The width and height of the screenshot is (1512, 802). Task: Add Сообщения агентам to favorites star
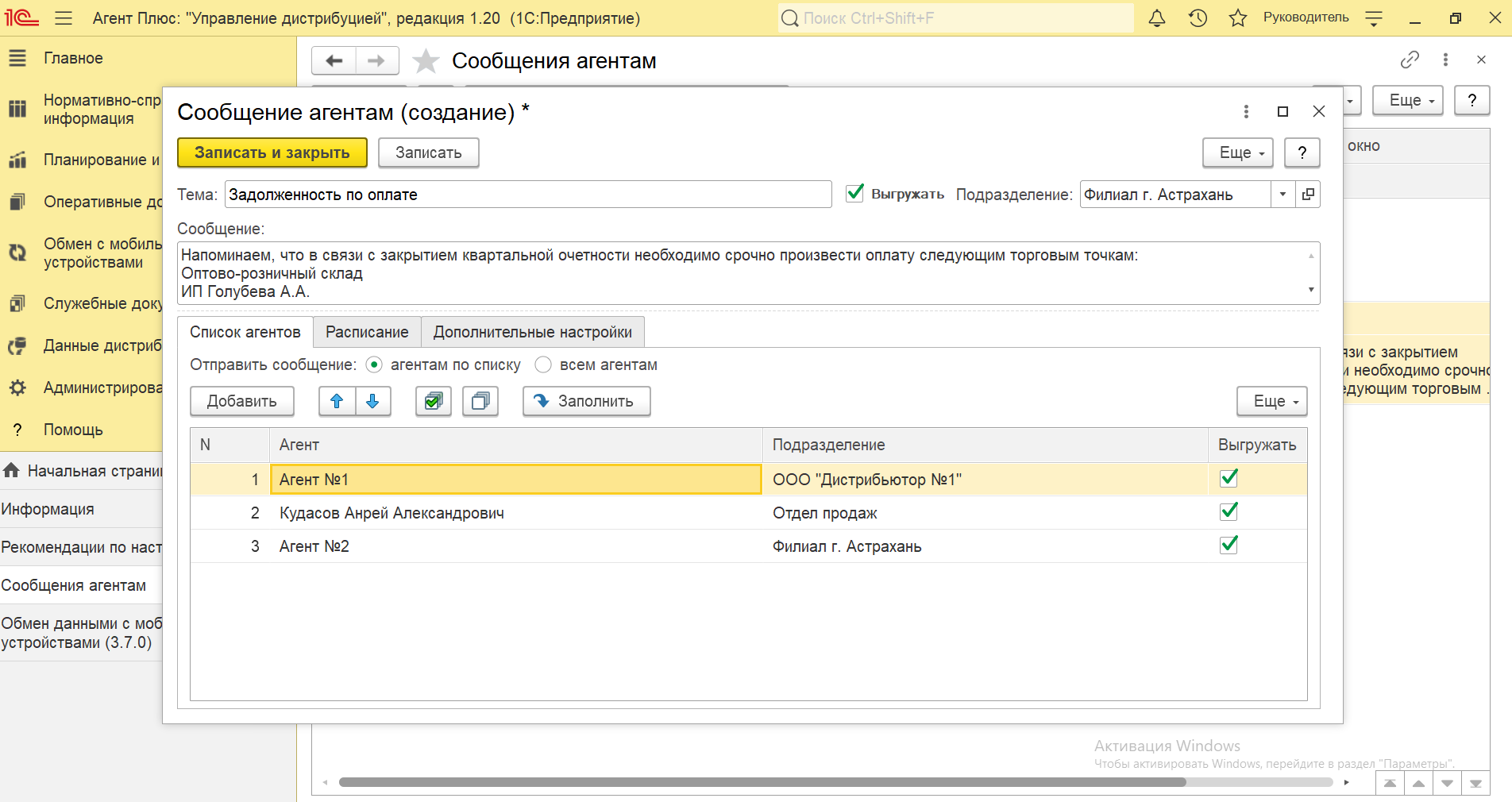point(426,61)
